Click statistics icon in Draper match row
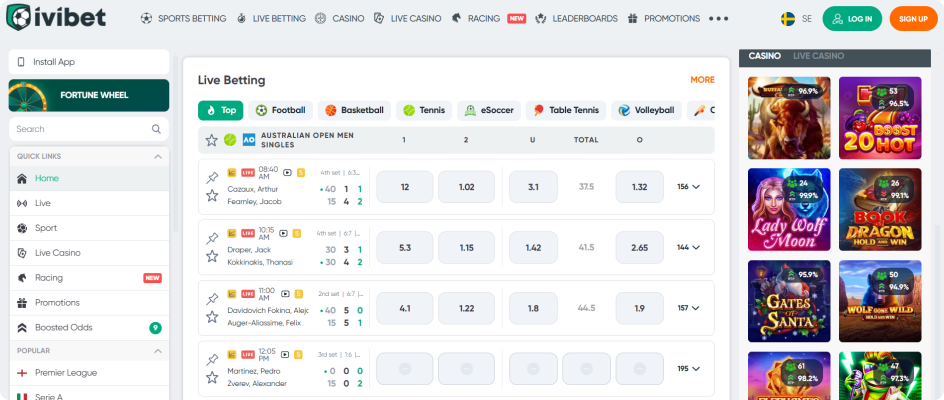944x400 pixels. pyautogui.click(x=232, y=233)
